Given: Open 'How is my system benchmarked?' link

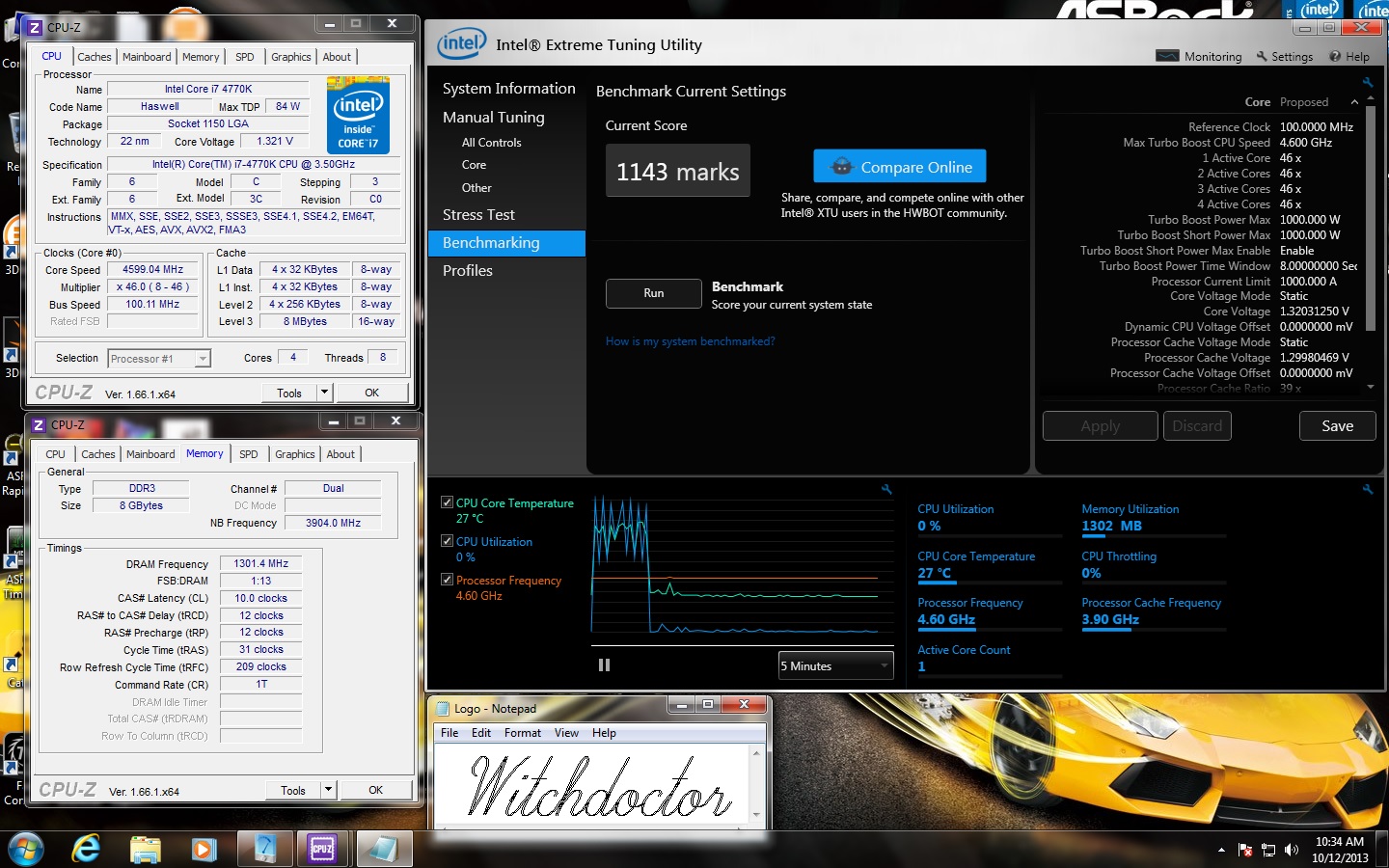Looking at the screenshot, I should coord(690,341).
